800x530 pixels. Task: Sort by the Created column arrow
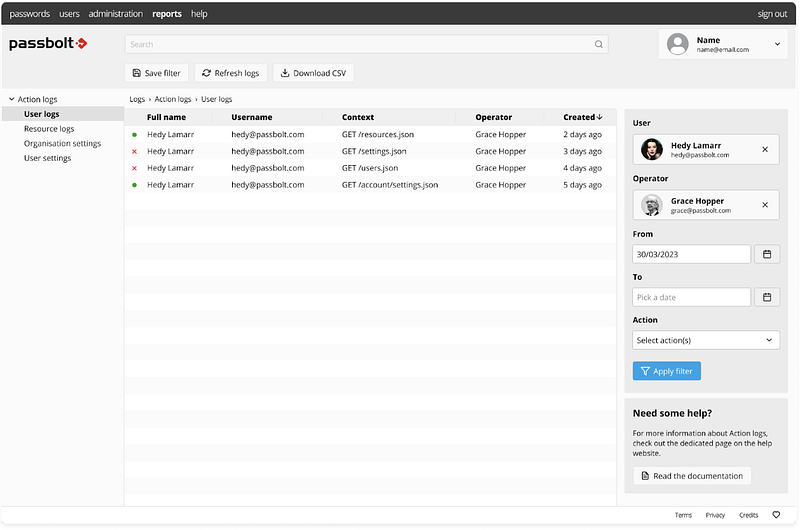pyautogui.click(x=599, y=117)
